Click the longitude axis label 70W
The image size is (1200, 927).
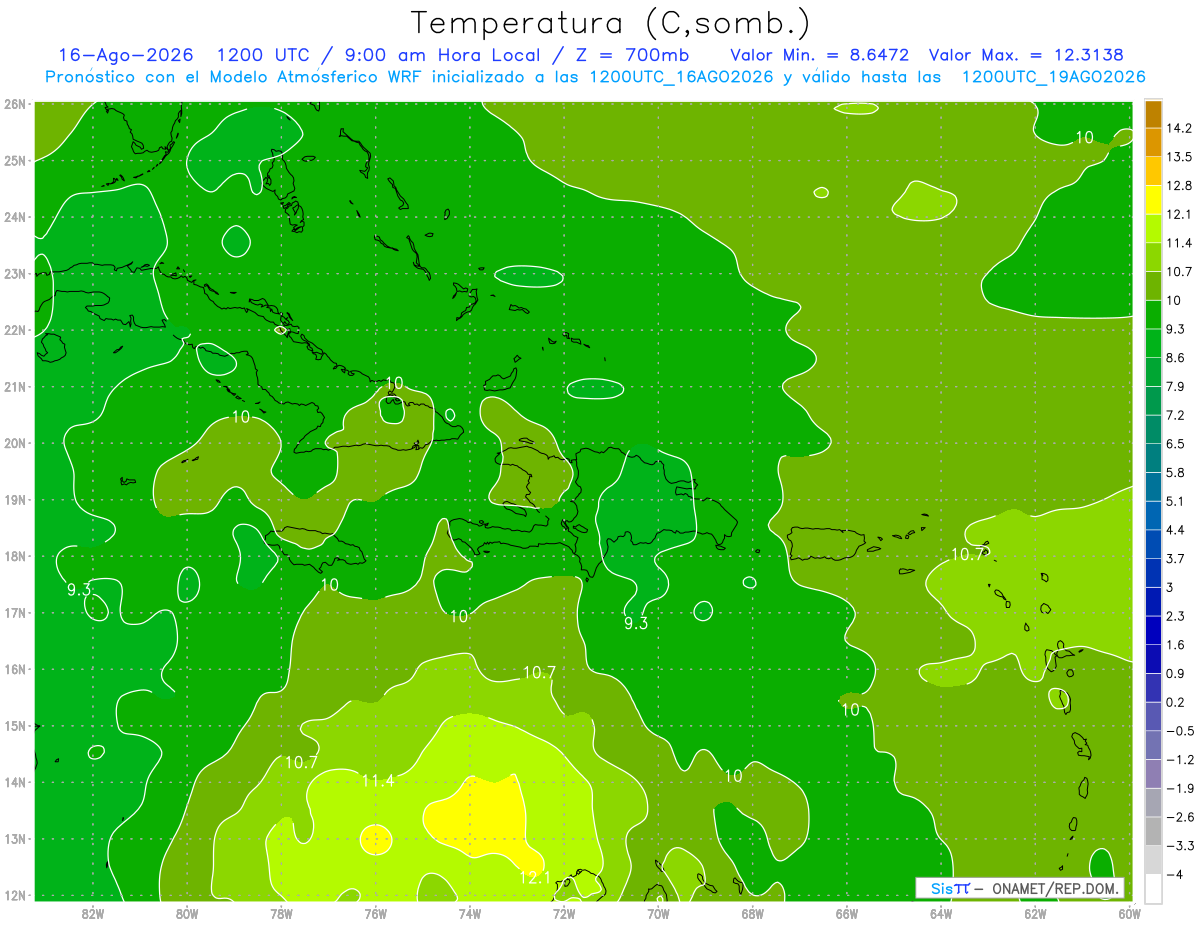tap(658, 913)
